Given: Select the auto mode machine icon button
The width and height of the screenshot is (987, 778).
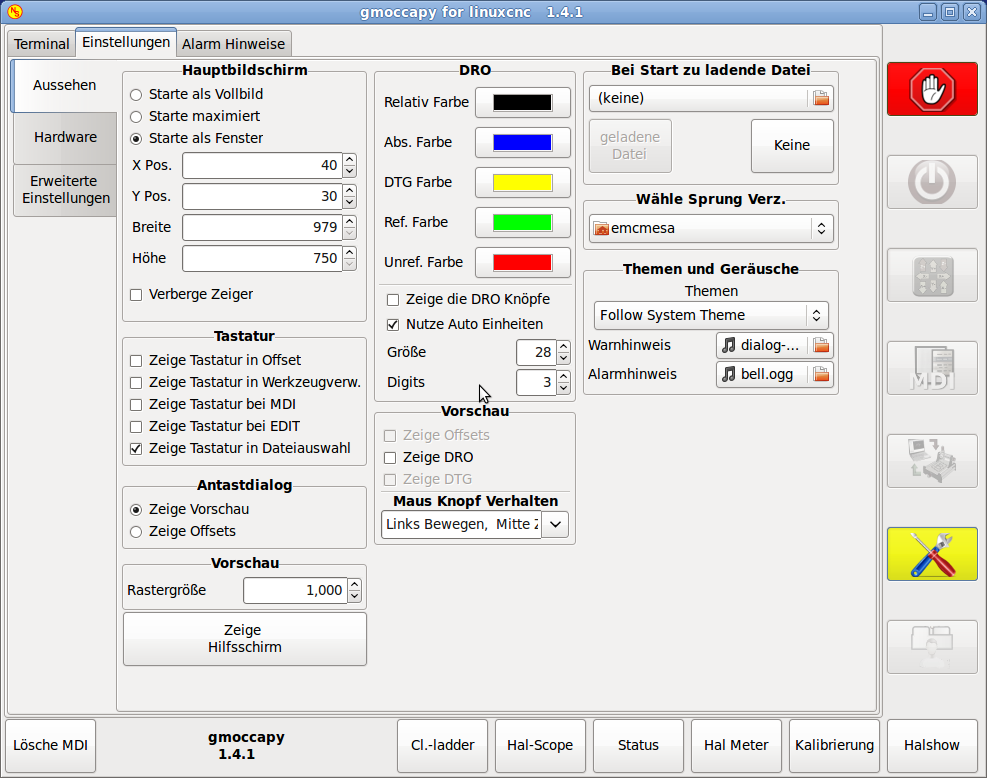Looking at the screenshot, I should point(932,461).
